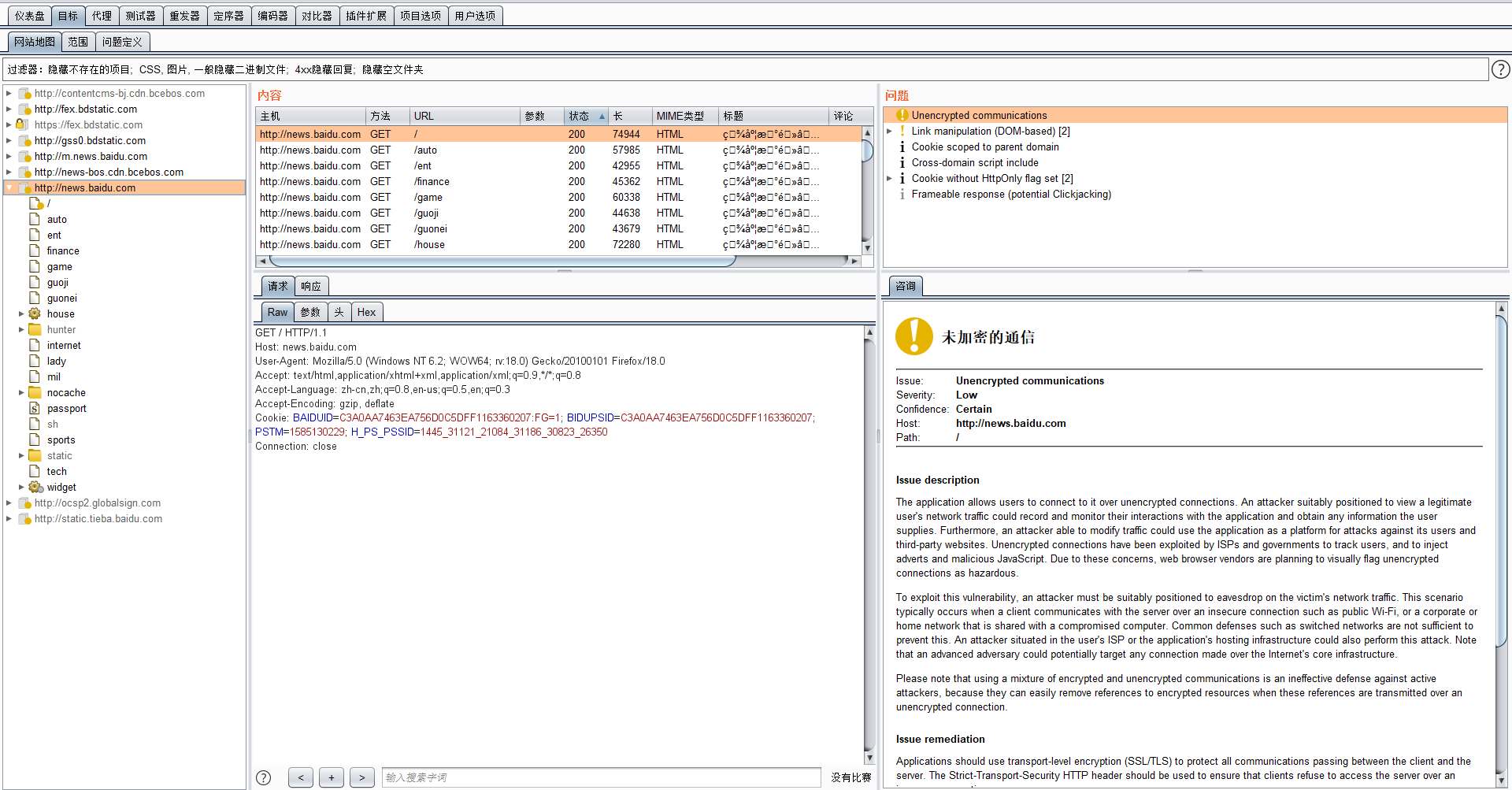Switch to the 头 (Headers) tab
The height and width of the screenshot is (790, 1512).
tap(339, 312)
